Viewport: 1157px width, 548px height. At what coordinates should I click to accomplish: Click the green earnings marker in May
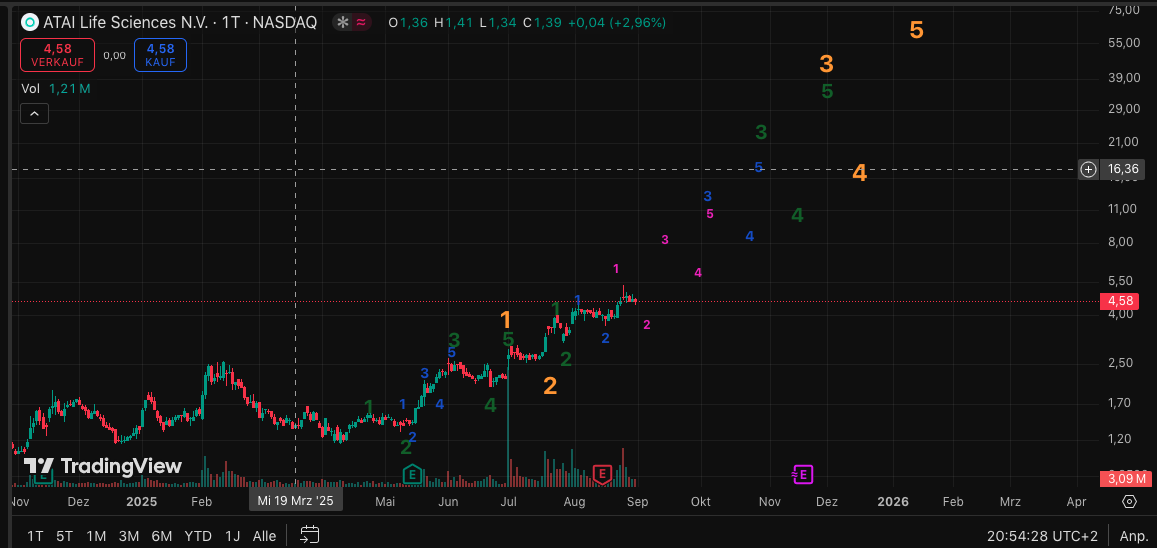(411, 474)
